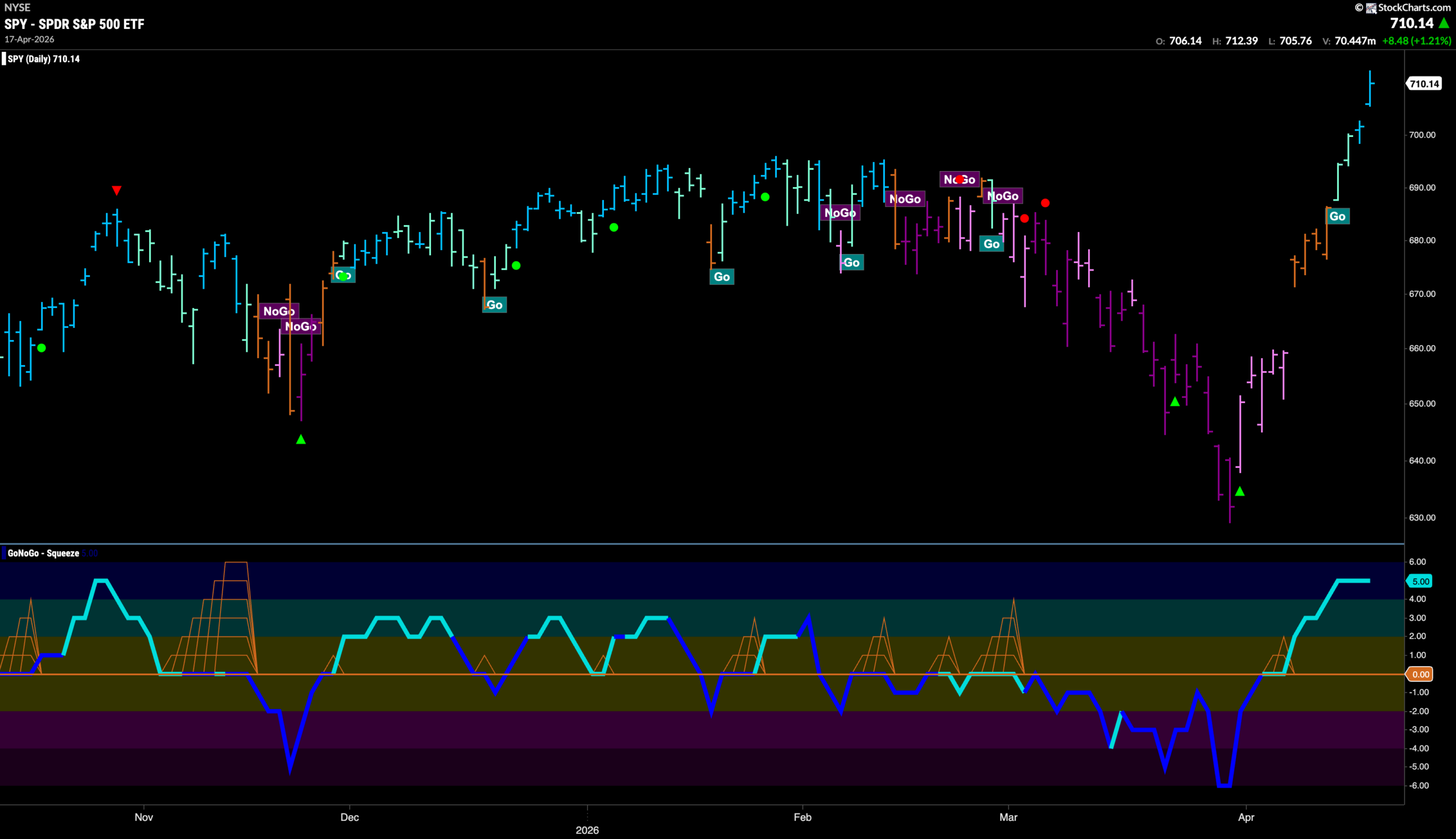The width and height of the screenshot is (1456, 839).
Task: Click the Go flag in April
Action: tap(1337, 216)
